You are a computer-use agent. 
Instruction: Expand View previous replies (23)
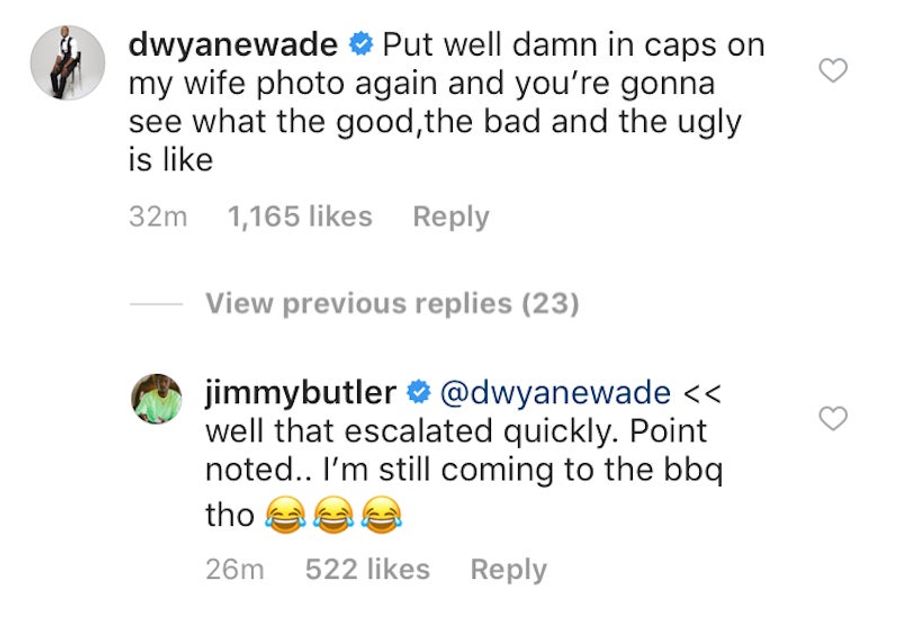tap(393, 303)
